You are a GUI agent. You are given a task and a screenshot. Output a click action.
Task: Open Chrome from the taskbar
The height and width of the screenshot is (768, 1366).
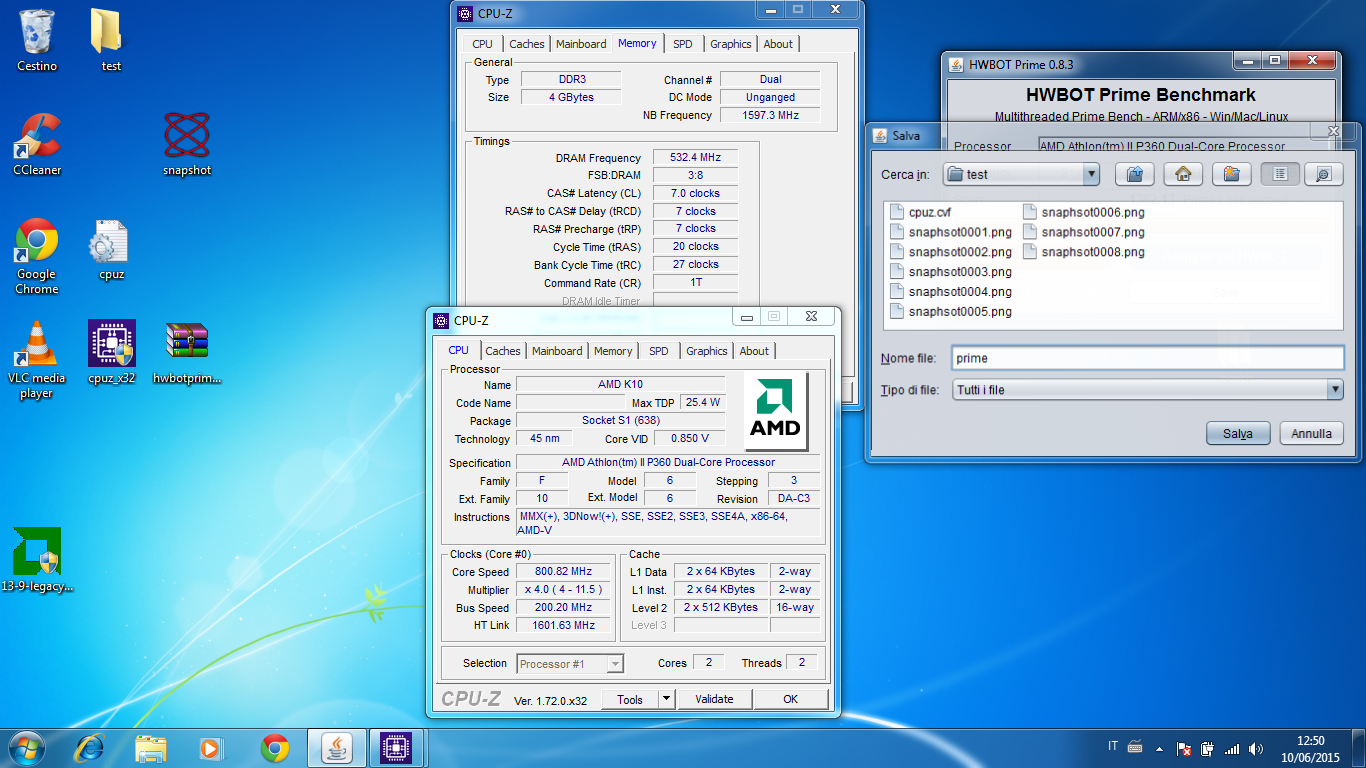coord(274,748)
